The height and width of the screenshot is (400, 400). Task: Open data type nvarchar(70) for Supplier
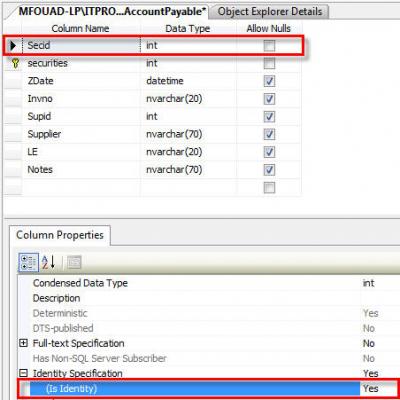(189, 134)
